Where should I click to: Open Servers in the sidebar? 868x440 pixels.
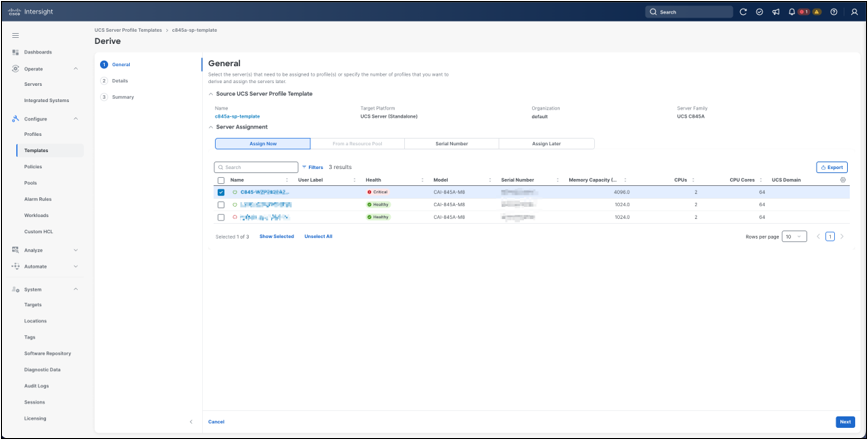point(33,84)
